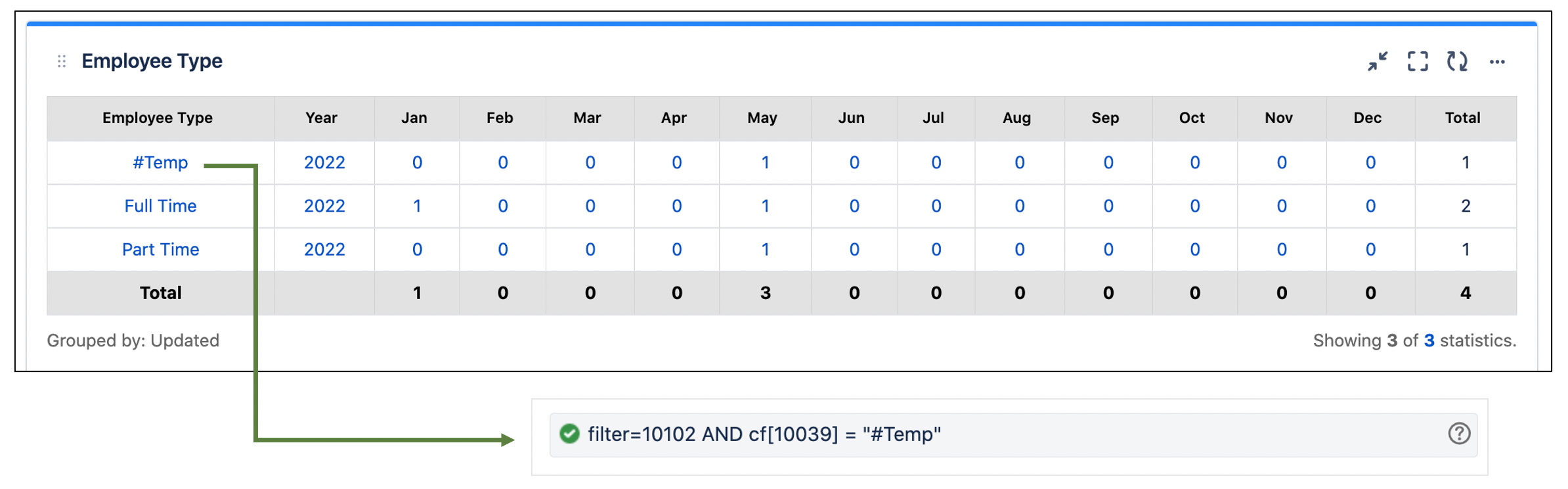Grab the gadget drag handle
This screenshot has width=1568, height=489.
pos(62,61)
